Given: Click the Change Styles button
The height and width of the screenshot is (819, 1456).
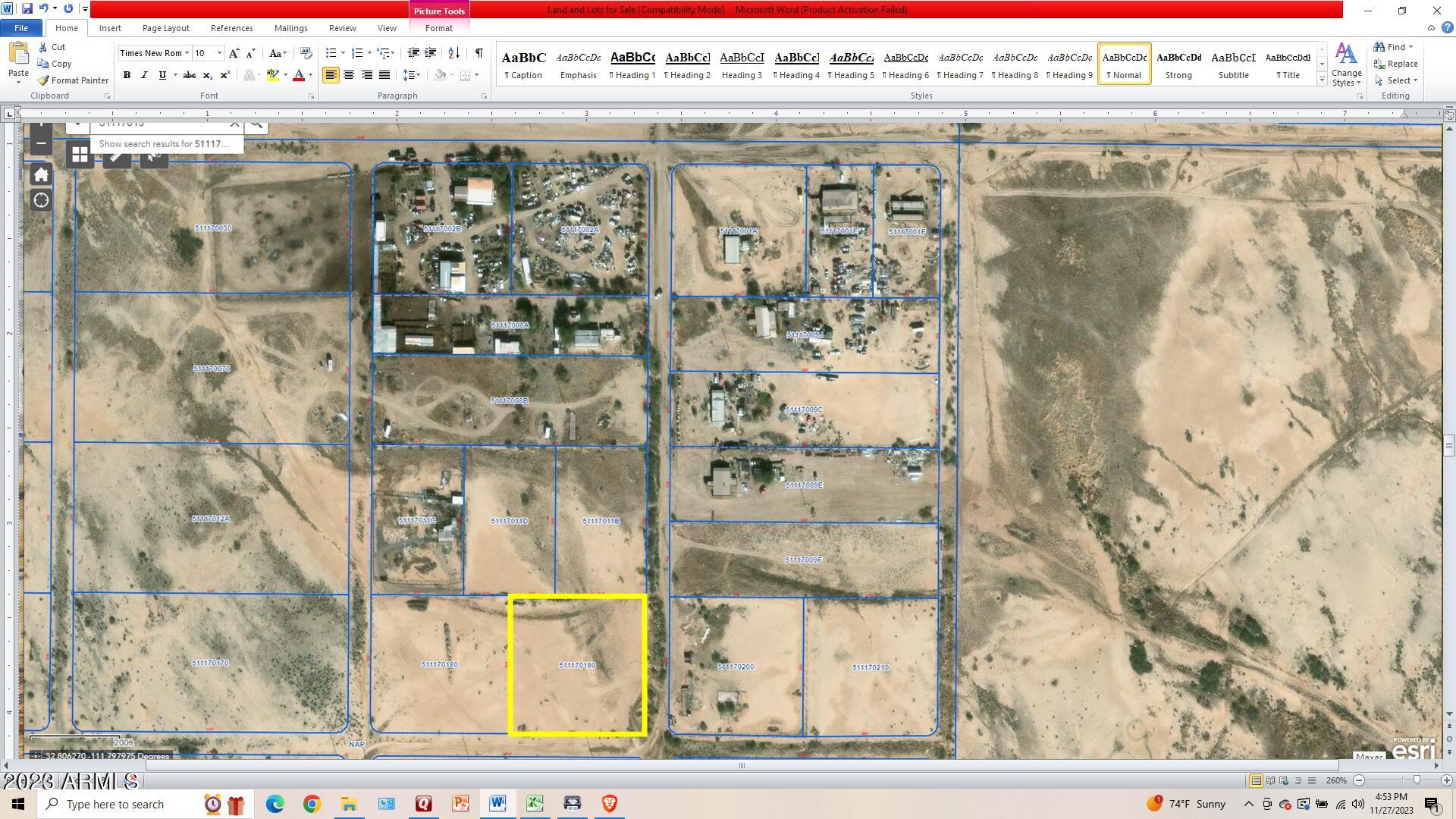Looking at the screenshot, I should 1347,64.
